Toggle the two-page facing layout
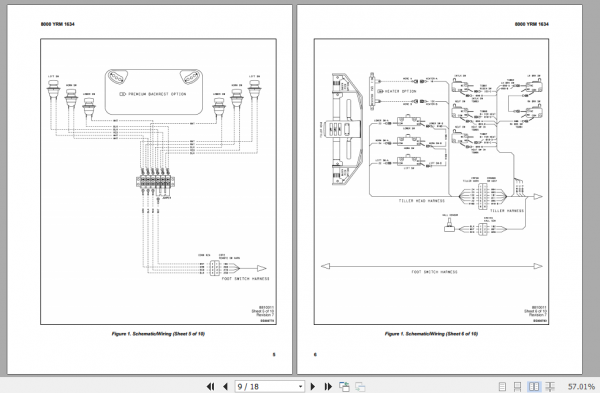The width and height of the screenshot is (600, 393). click(534, 386)
